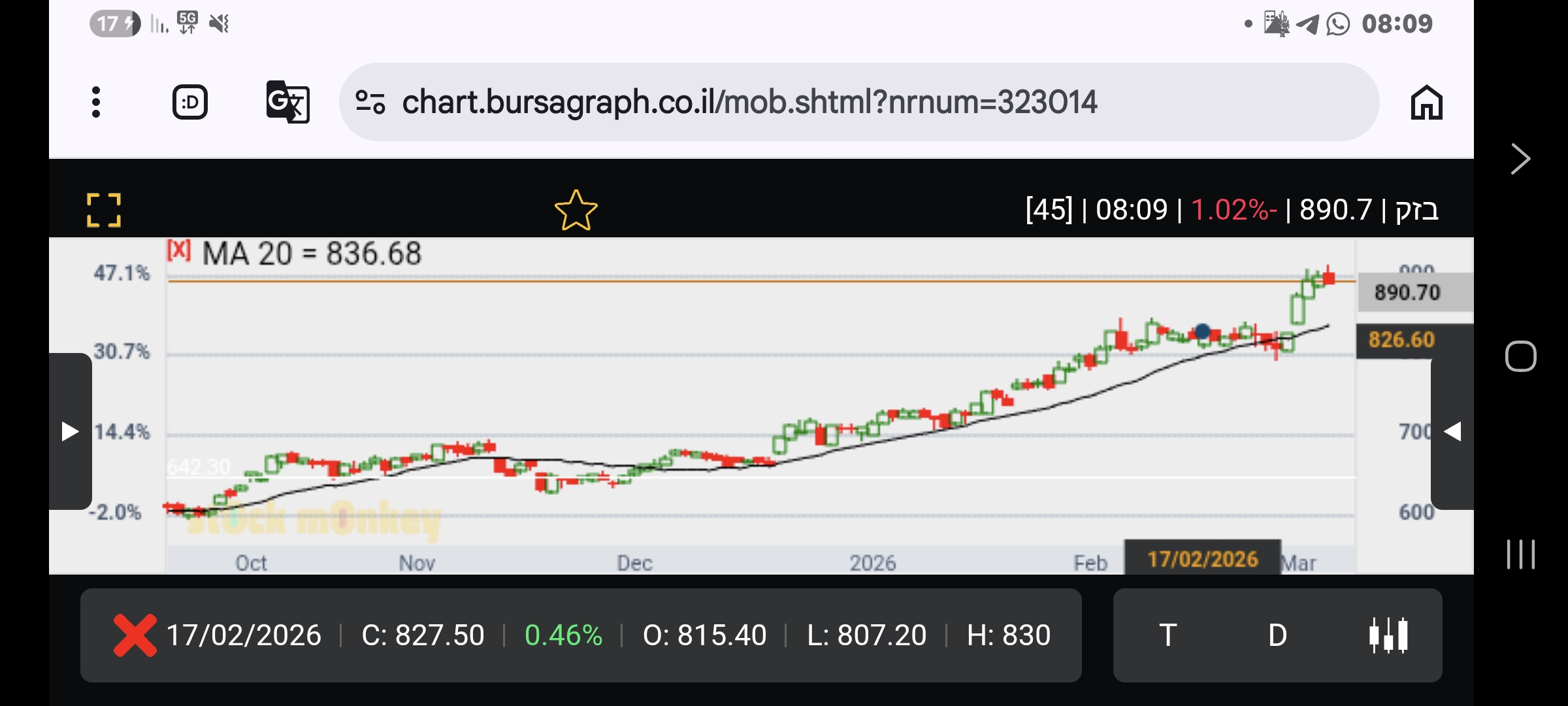Remove the MA 20 indicator
Image resolution: width=1568 pixels, height=706 pixels.
178,250
